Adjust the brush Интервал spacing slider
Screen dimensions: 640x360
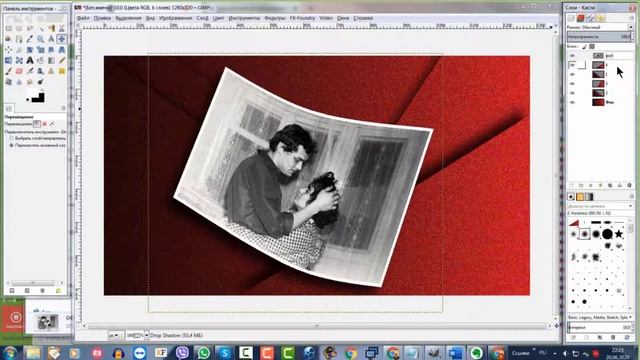[599, 327]
